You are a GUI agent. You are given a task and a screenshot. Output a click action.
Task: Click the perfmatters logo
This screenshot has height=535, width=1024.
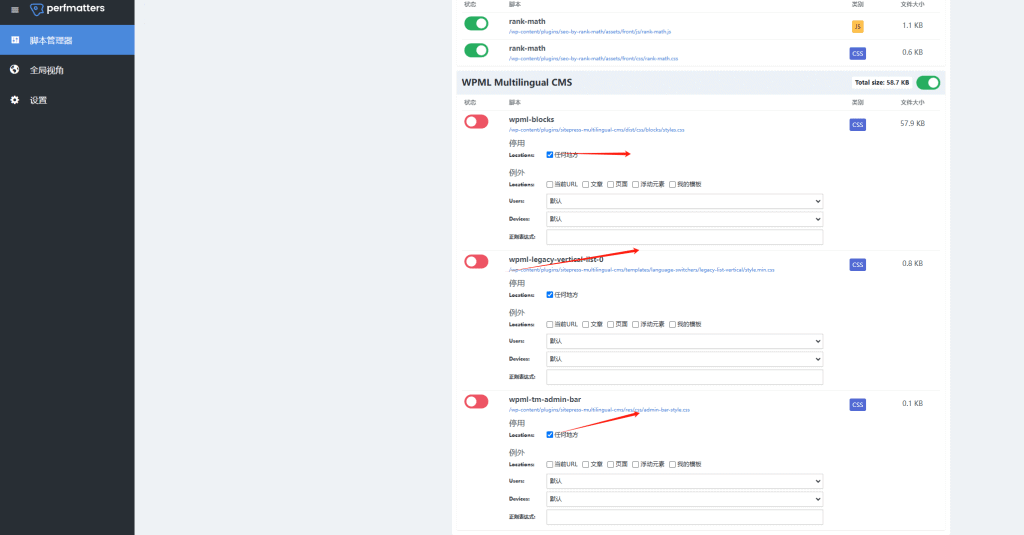(x=67, y=9)
